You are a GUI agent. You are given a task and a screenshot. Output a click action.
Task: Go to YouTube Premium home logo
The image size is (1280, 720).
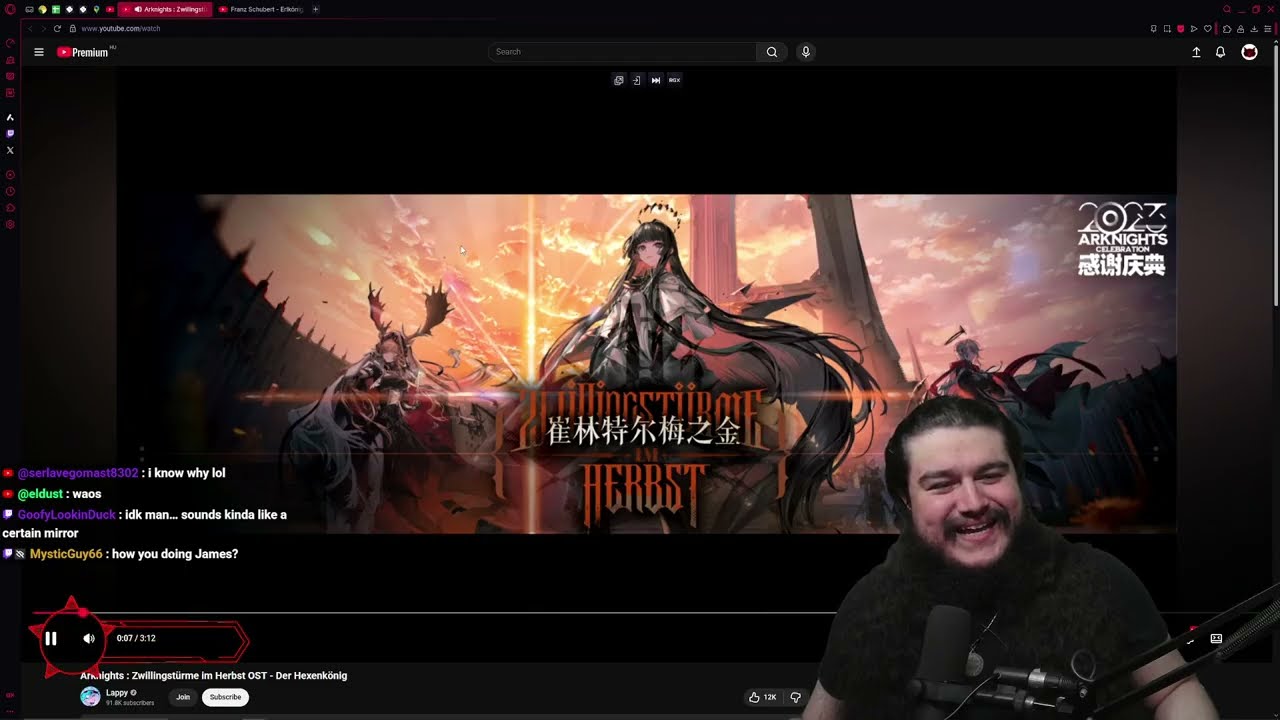click(x=82, y=52)
